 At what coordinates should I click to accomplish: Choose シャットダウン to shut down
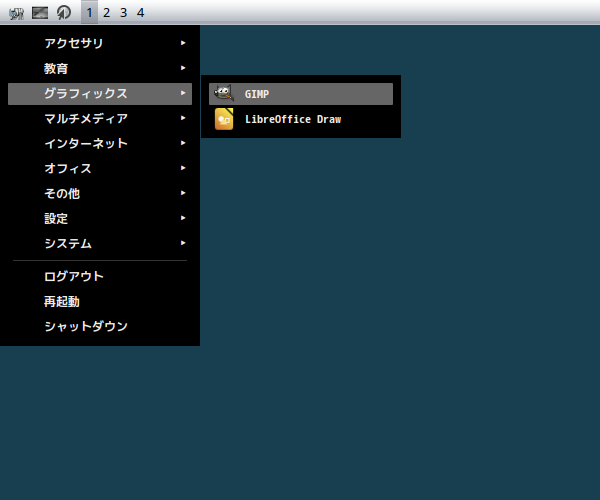tap(100, 326)
